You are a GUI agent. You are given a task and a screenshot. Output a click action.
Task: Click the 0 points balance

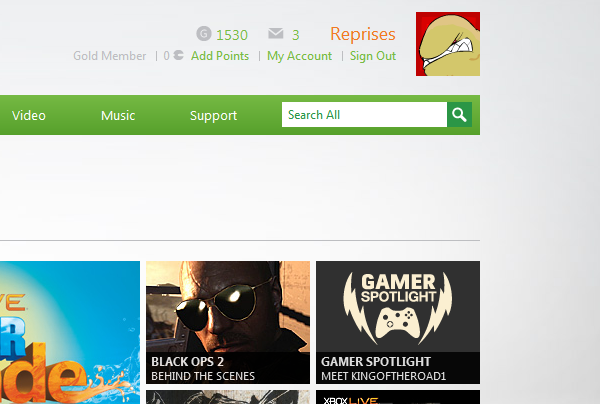click(166, 56)
